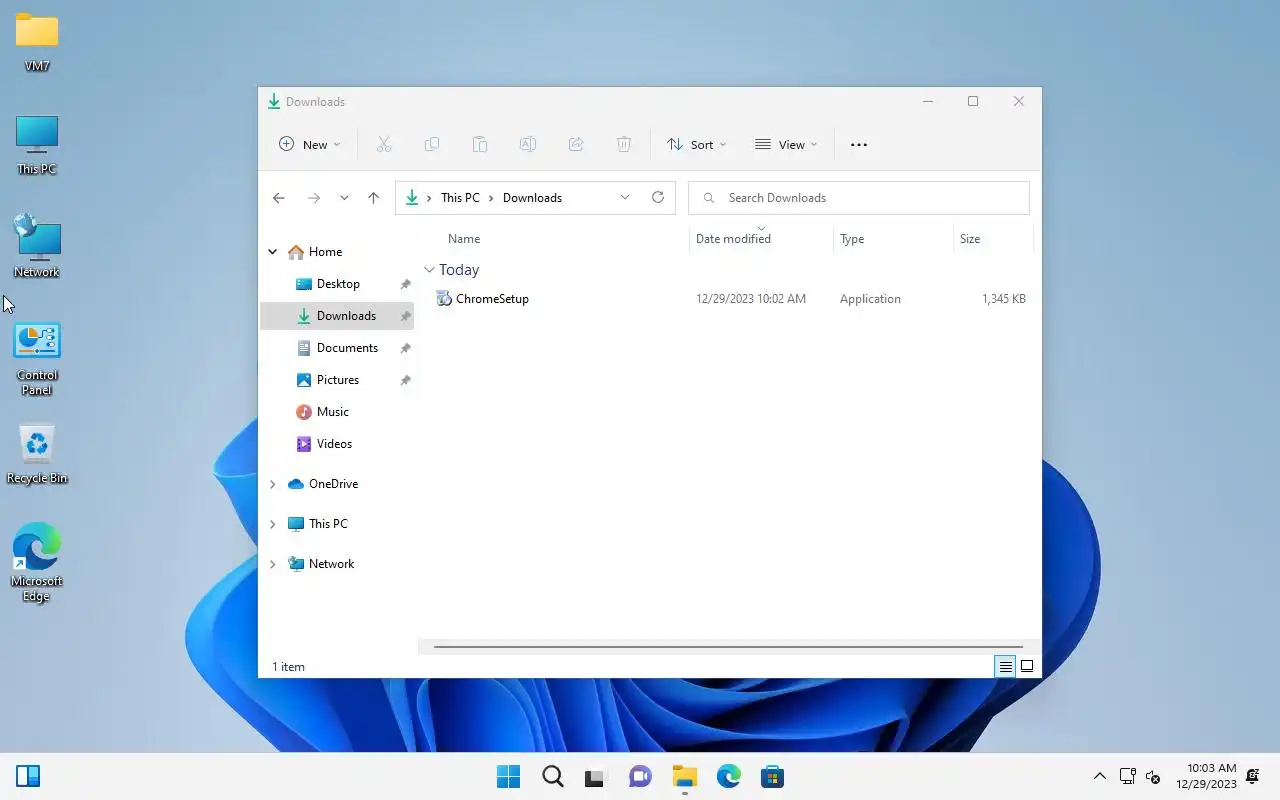Viewport: 1280px width, 800px height.
Task: Sort by Name column header
Action: tap(464, 239)
